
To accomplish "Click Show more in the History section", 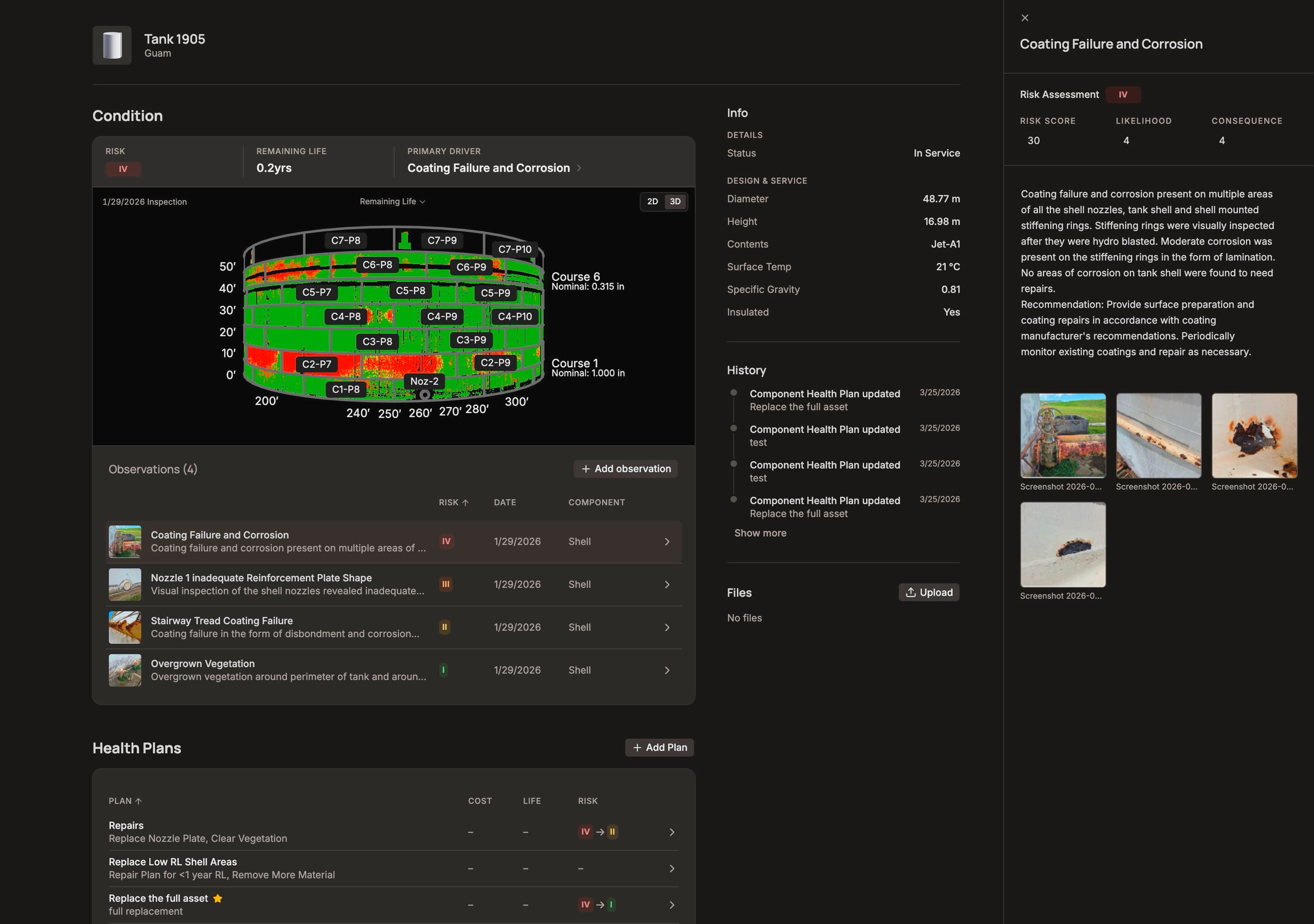I will [x=760, y=533].
